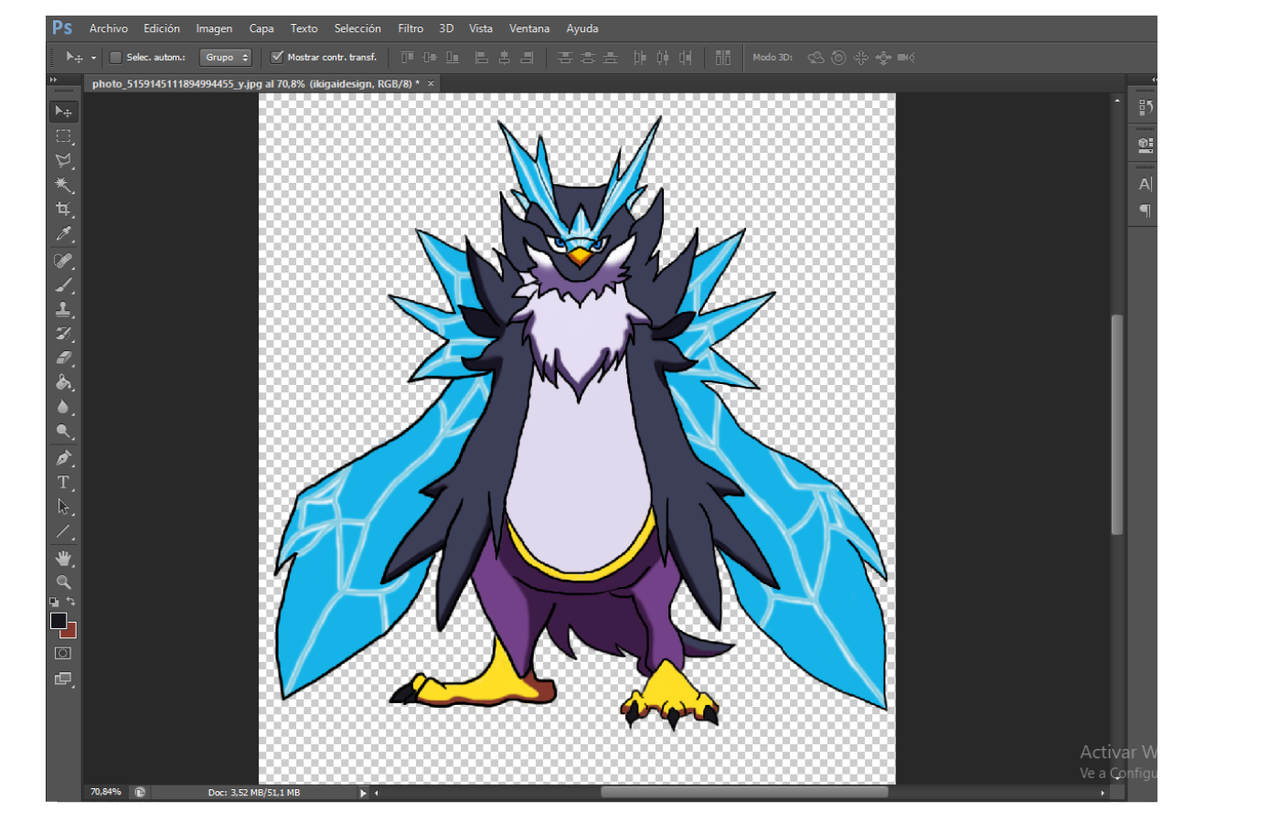Change the screen mode
Screen dimensions: 1280x823
pyautogui.click(x=63, y=678)
